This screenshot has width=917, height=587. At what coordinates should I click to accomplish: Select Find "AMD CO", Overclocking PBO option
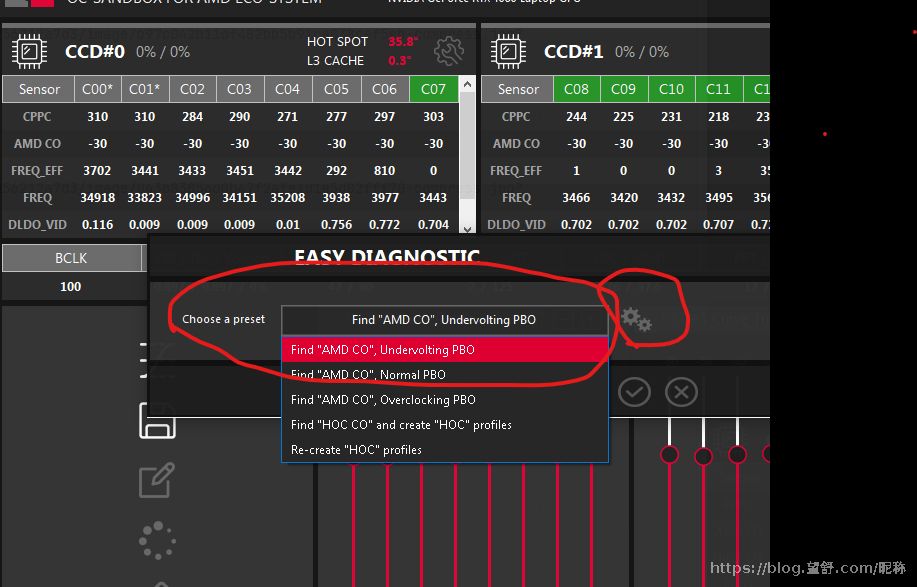pos(444,400)
